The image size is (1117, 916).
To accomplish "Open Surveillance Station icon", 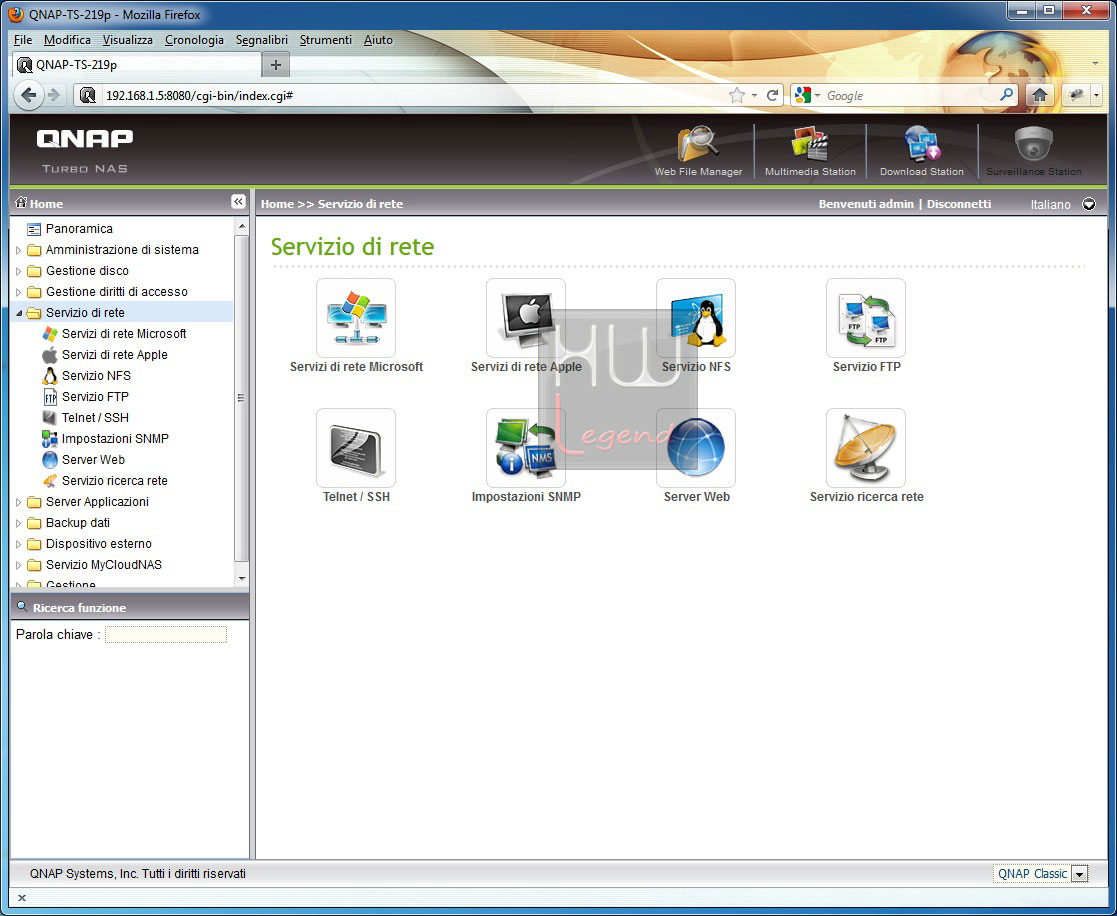I will pyautogui.click(x=1034, y=145).
